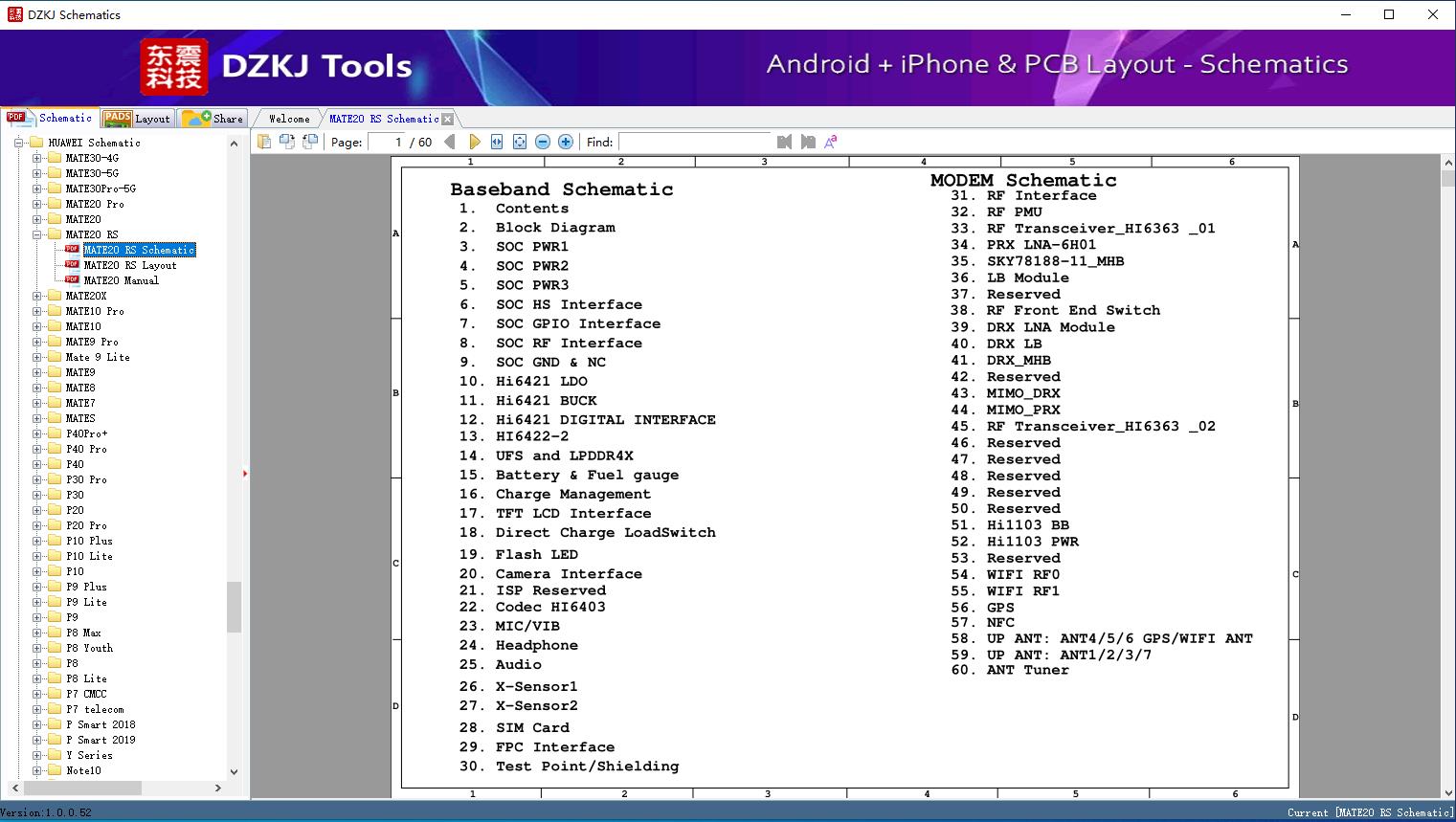The image size is (1456, 822).
Task: Click the tree scroll up arrow
Action: pyautogui.click(x=234, y=143)
